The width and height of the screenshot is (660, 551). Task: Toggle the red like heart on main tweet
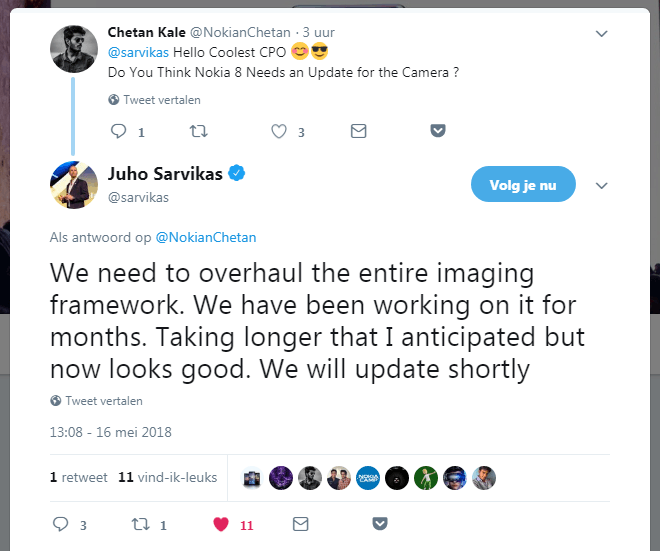tap(222, 524)
